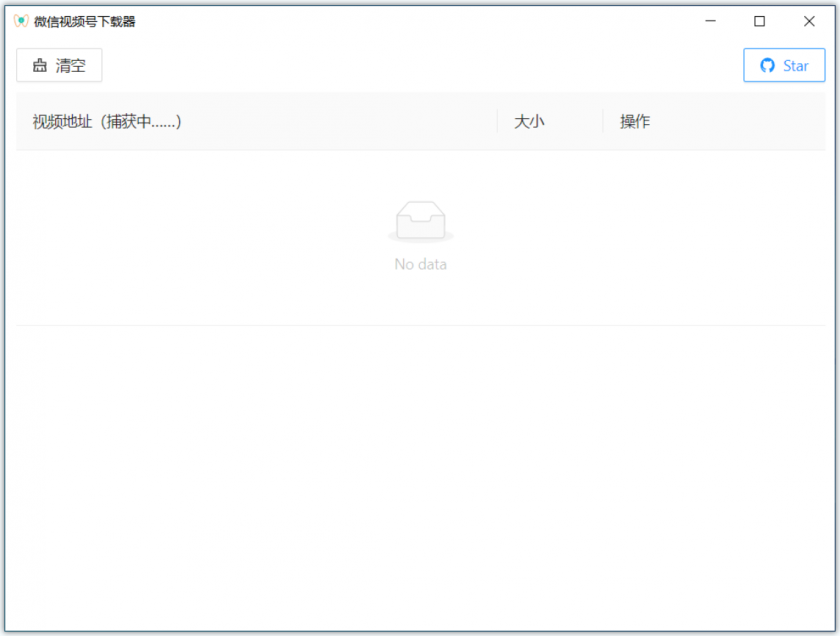Click divider between 视频地址 and 大小 columns
Viewport: 840px width, 636px height.
point(497,121)
